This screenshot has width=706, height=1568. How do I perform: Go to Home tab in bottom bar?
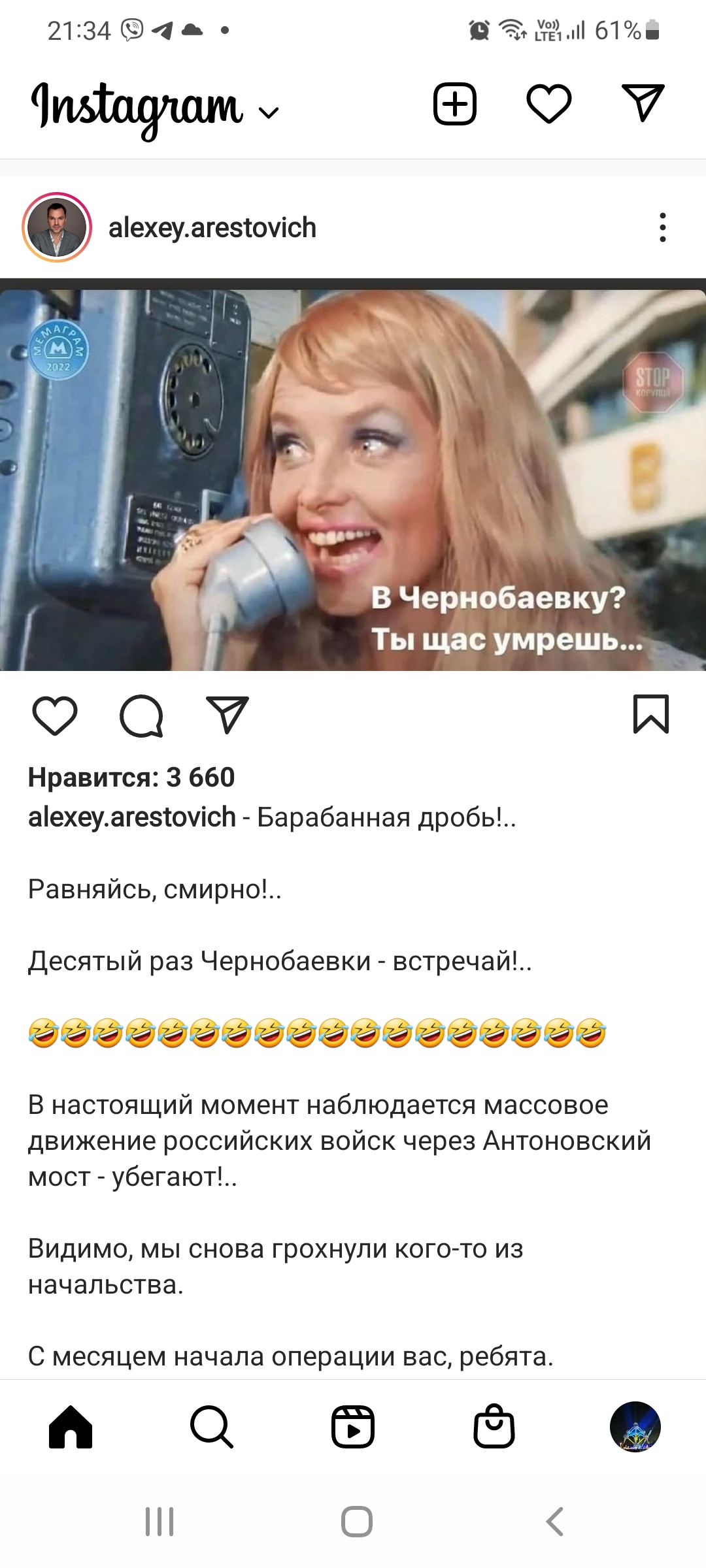(71, 1427)
